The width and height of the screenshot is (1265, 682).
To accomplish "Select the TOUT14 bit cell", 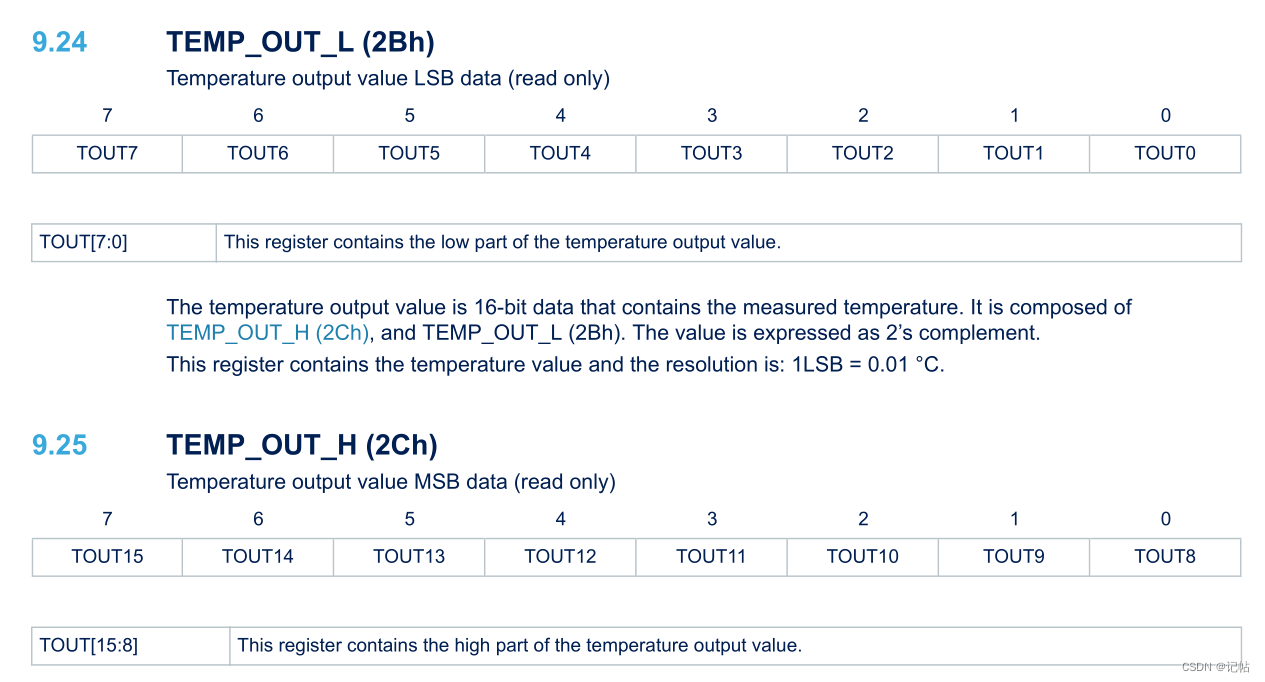I will coord(258,557).
